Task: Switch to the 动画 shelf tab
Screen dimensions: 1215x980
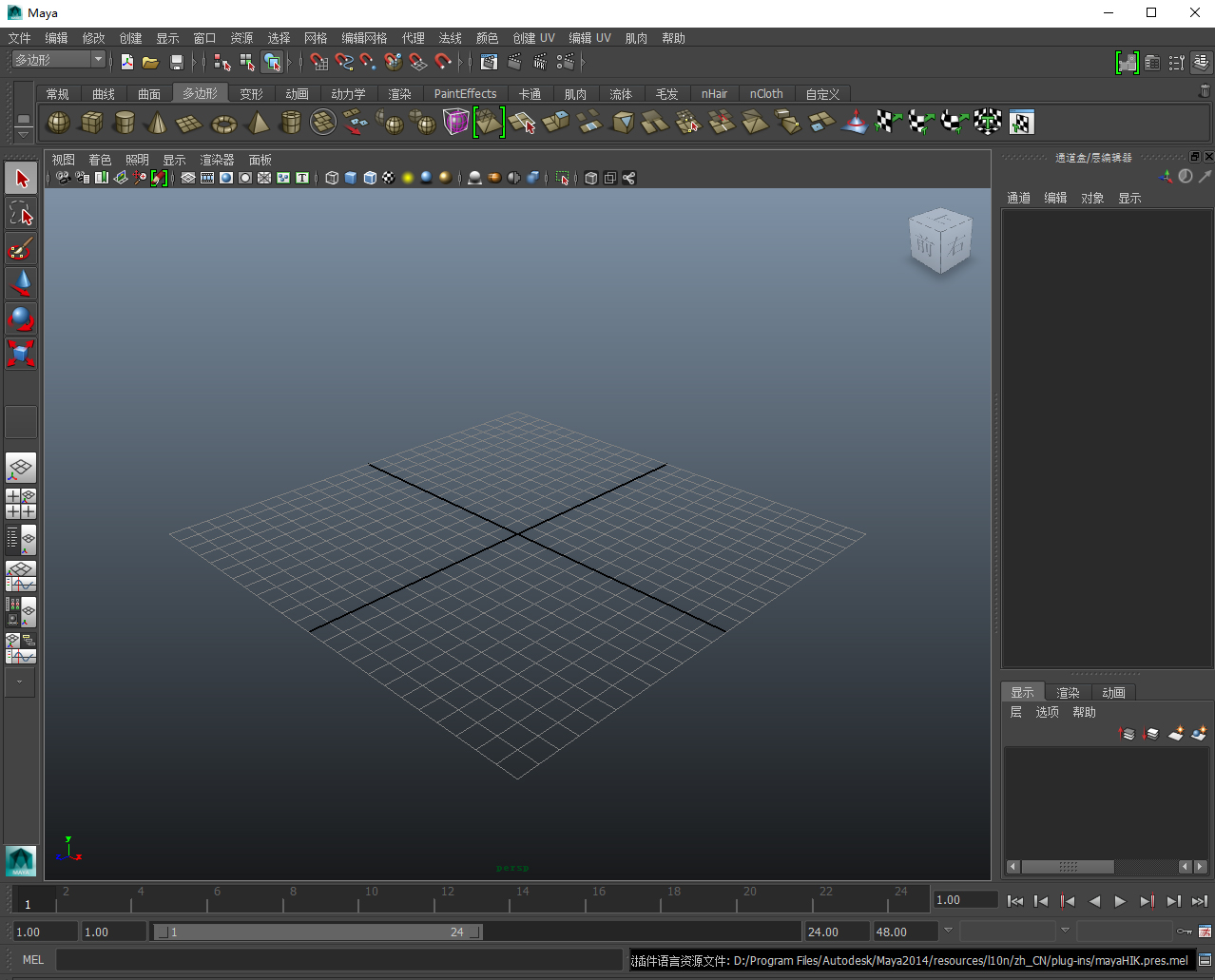Action: click(x=297, y=94)
